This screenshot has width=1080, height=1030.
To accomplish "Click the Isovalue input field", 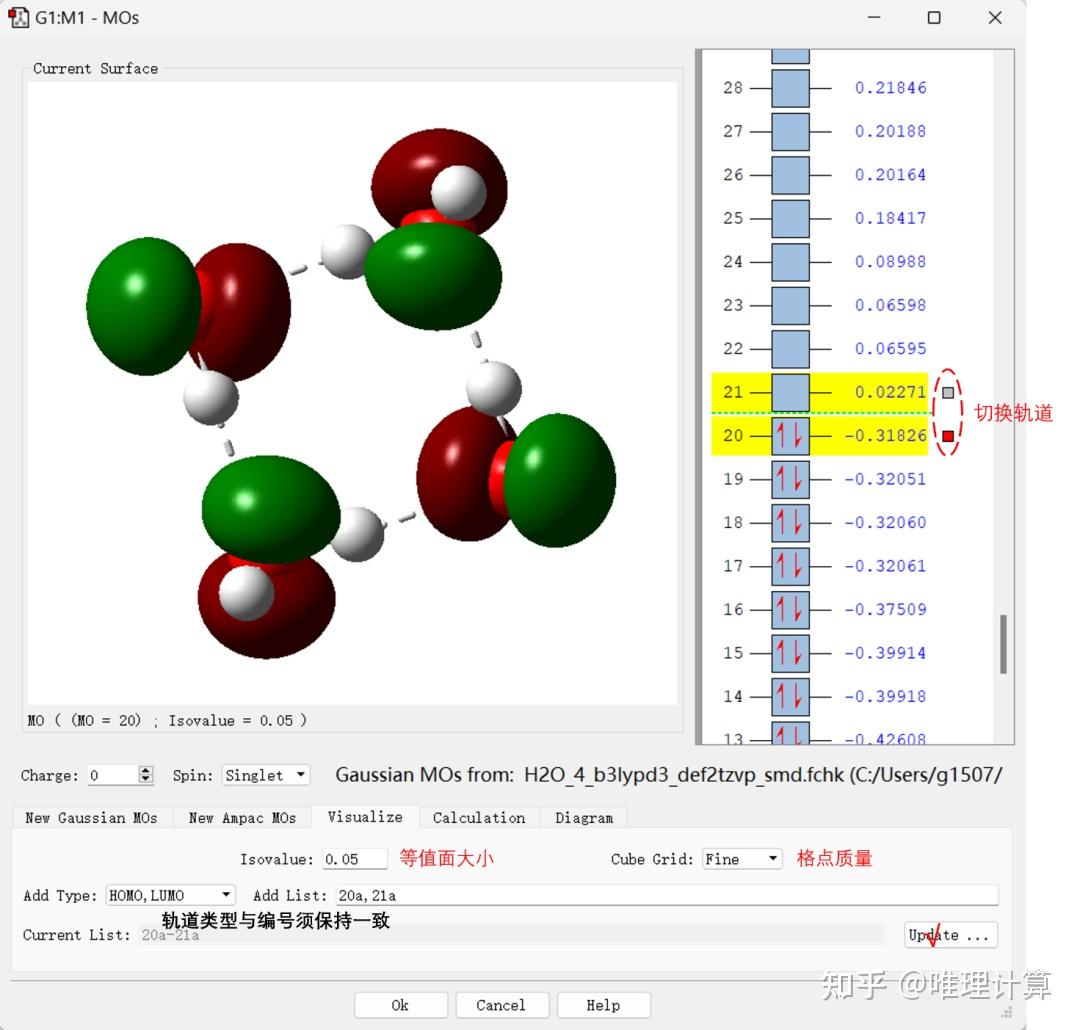I will (354, 859).
